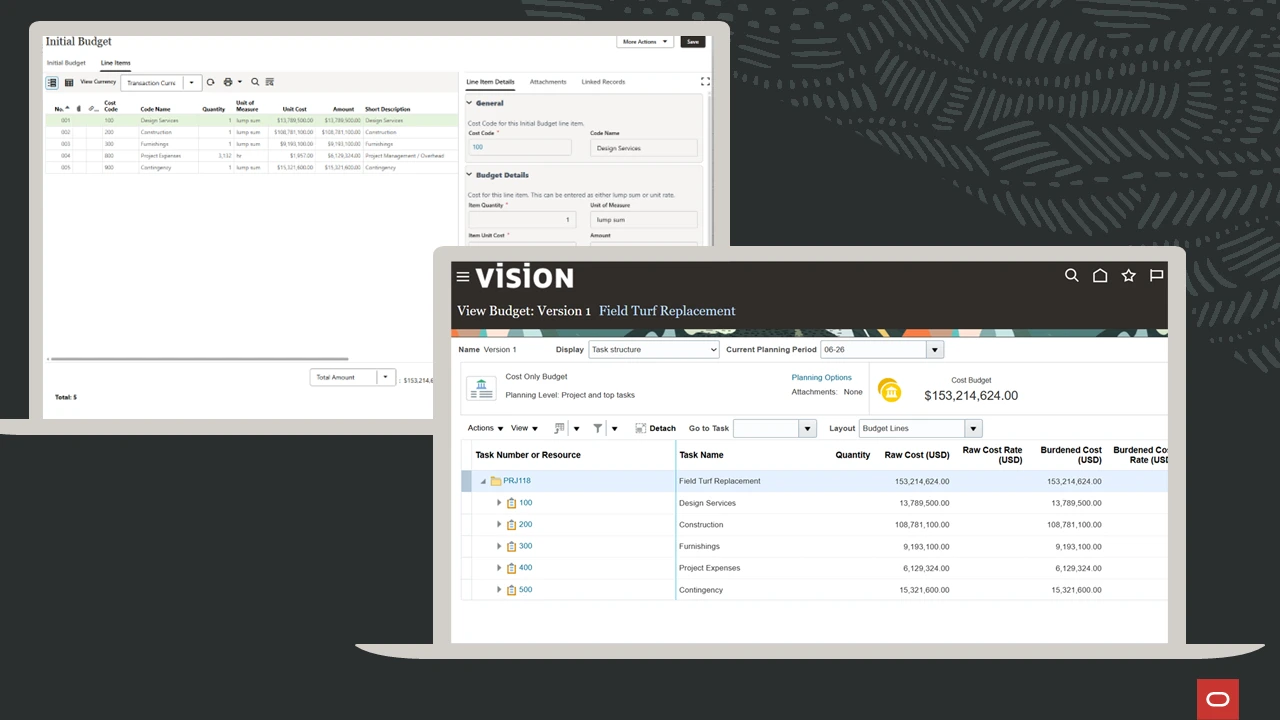Open the task 500 link
The height and width of the screenshot is (720, 1280).
[525, 590]
